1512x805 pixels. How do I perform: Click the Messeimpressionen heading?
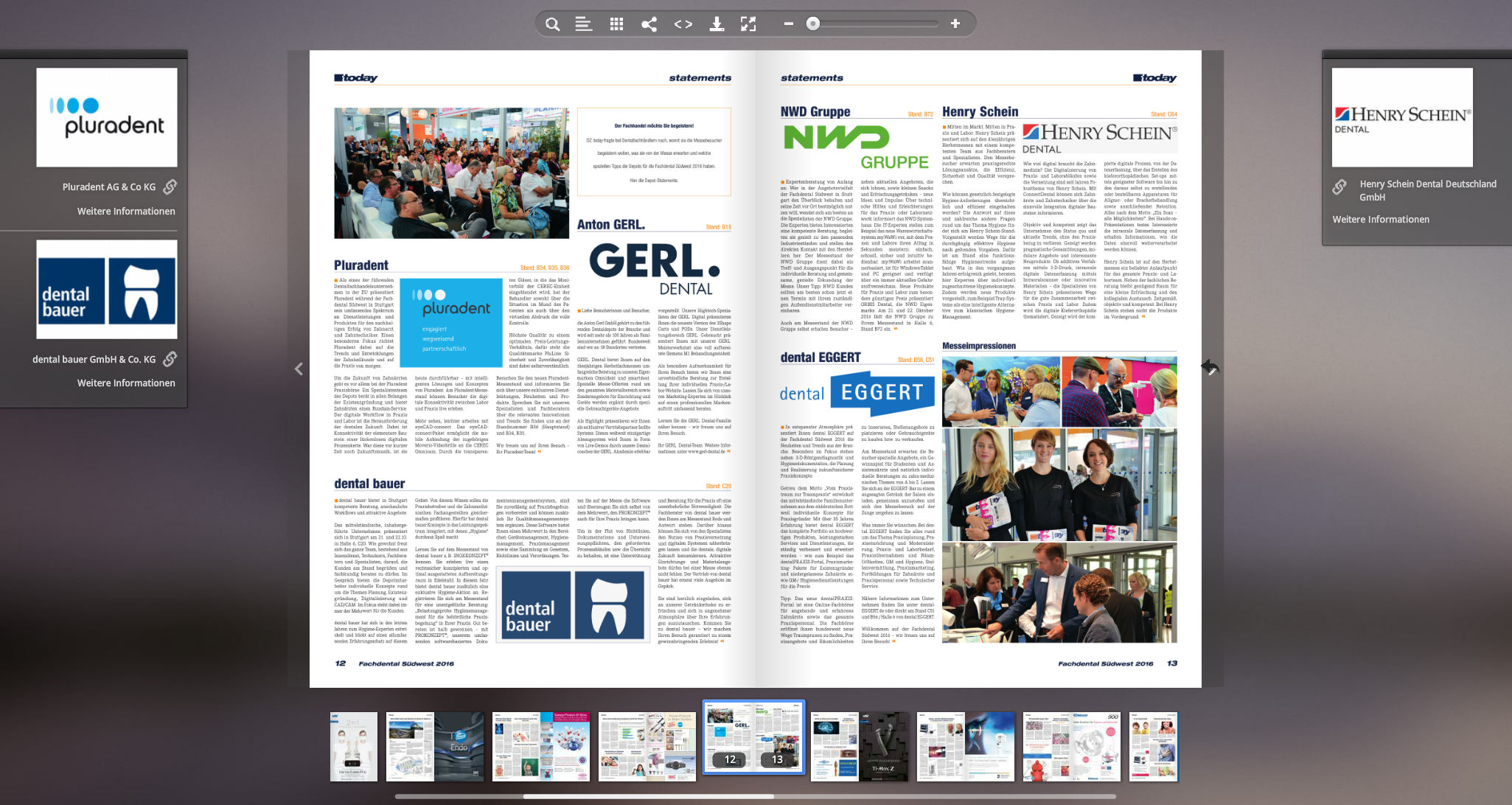click(979, 346)
